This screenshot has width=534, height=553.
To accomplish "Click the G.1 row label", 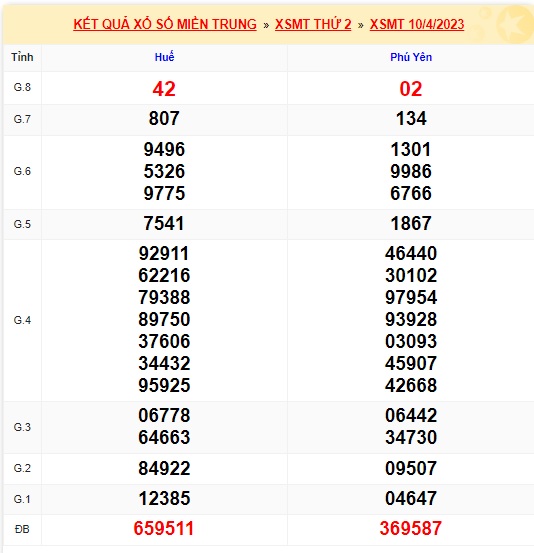I will coord(22,499).
